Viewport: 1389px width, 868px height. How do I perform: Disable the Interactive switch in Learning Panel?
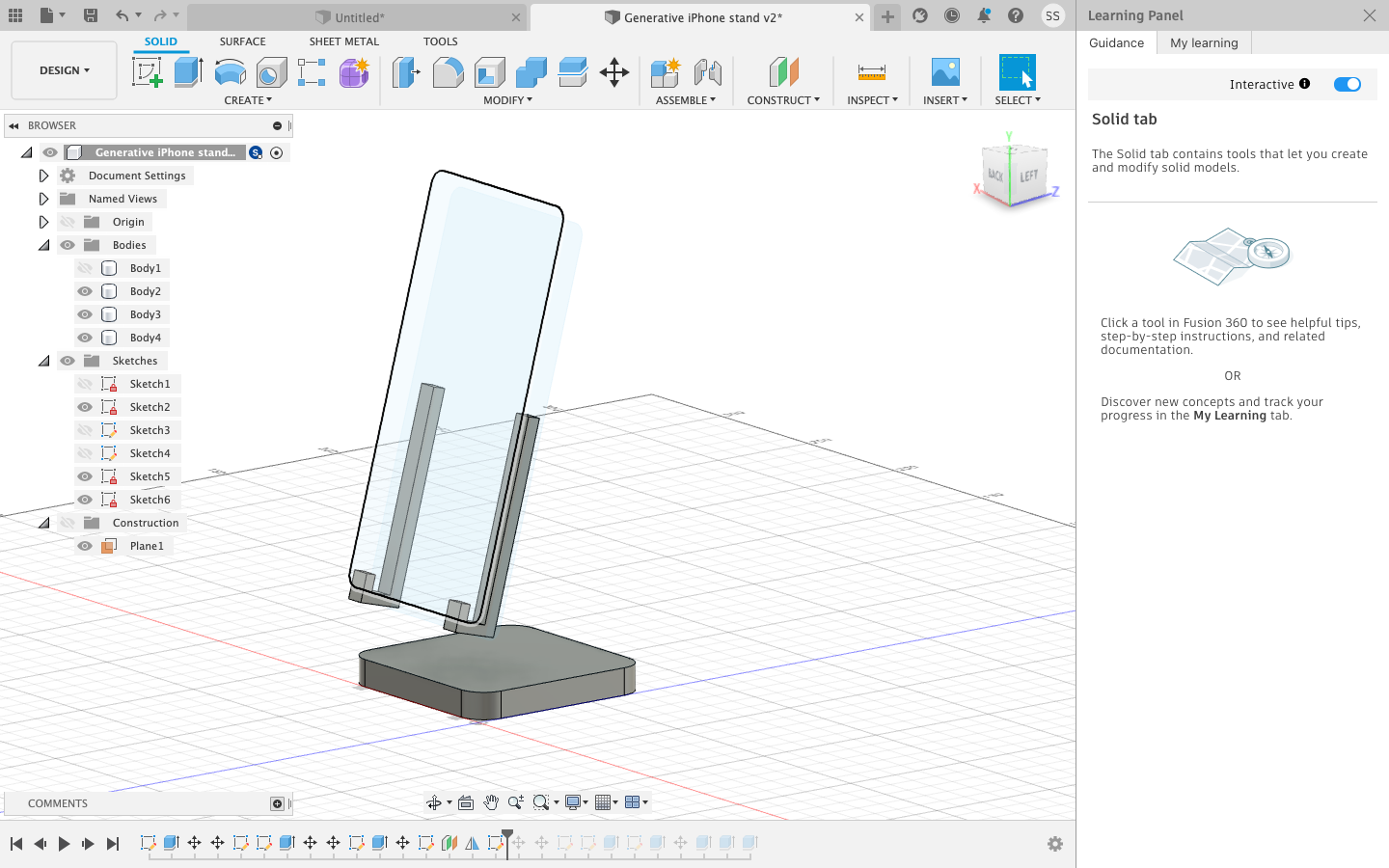(1348, 84)
